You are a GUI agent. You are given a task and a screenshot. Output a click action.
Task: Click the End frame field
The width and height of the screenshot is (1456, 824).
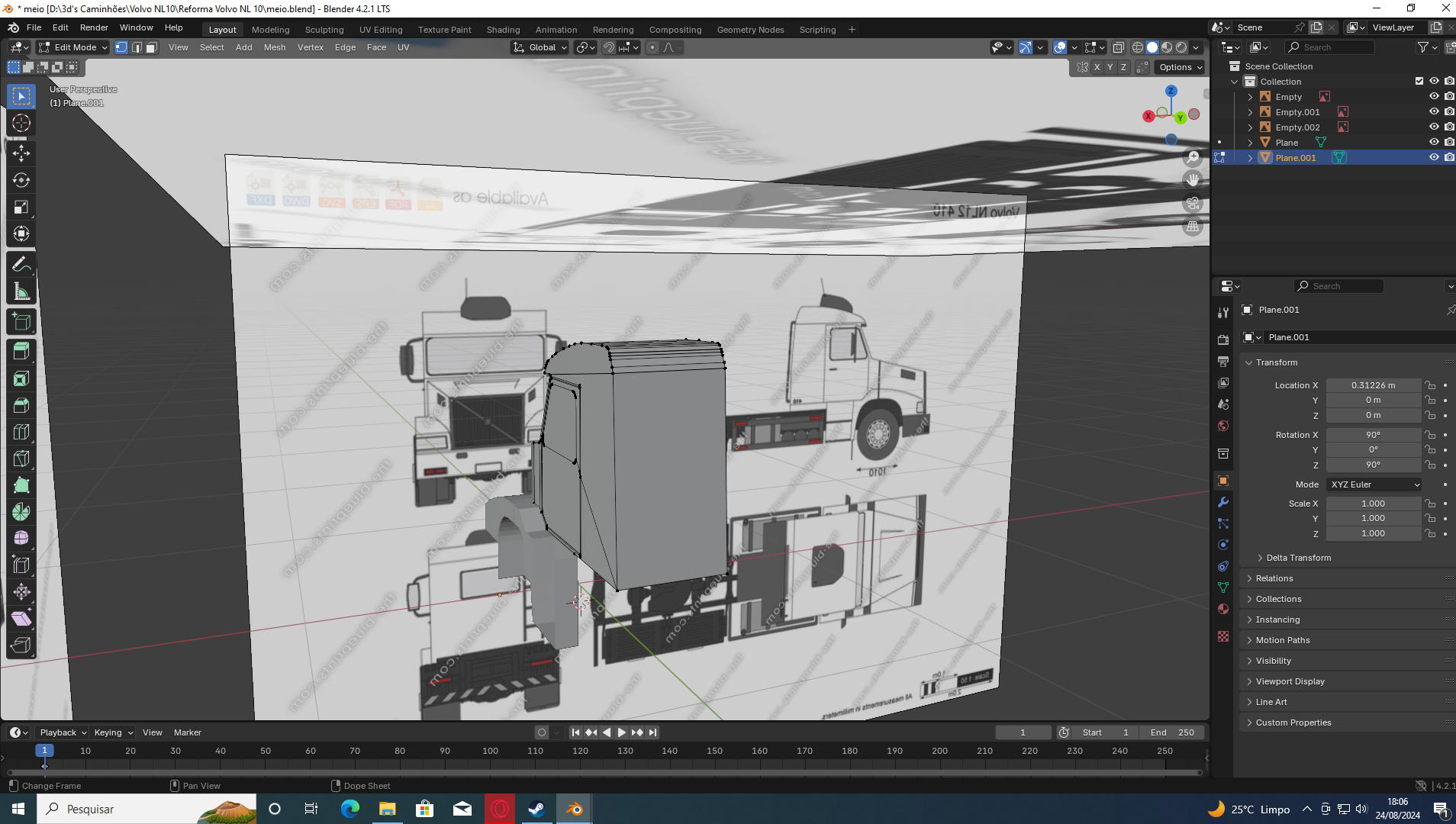point(1172,732)
